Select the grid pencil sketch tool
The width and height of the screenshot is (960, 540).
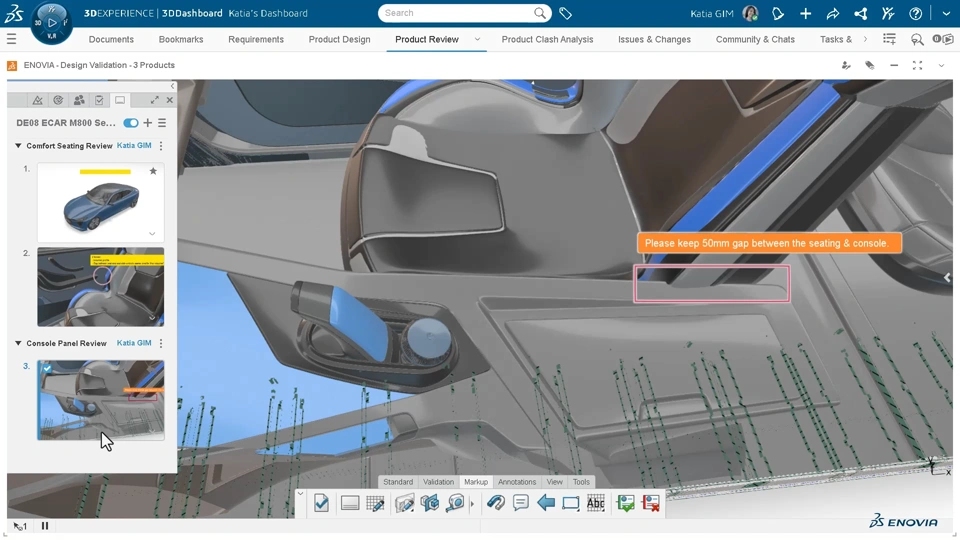point(375,503)
